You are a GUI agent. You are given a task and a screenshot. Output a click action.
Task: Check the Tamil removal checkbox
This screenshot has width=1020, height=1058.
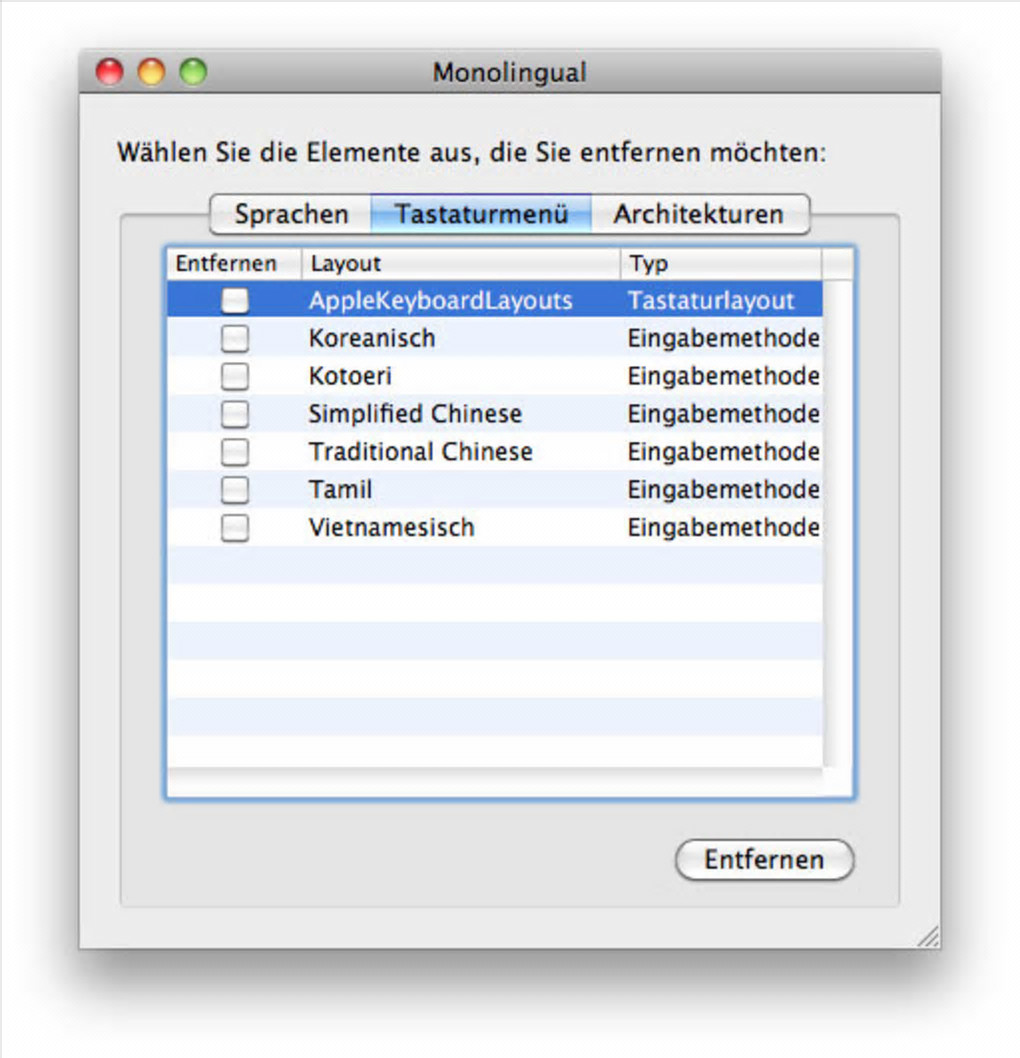point(235,490)
